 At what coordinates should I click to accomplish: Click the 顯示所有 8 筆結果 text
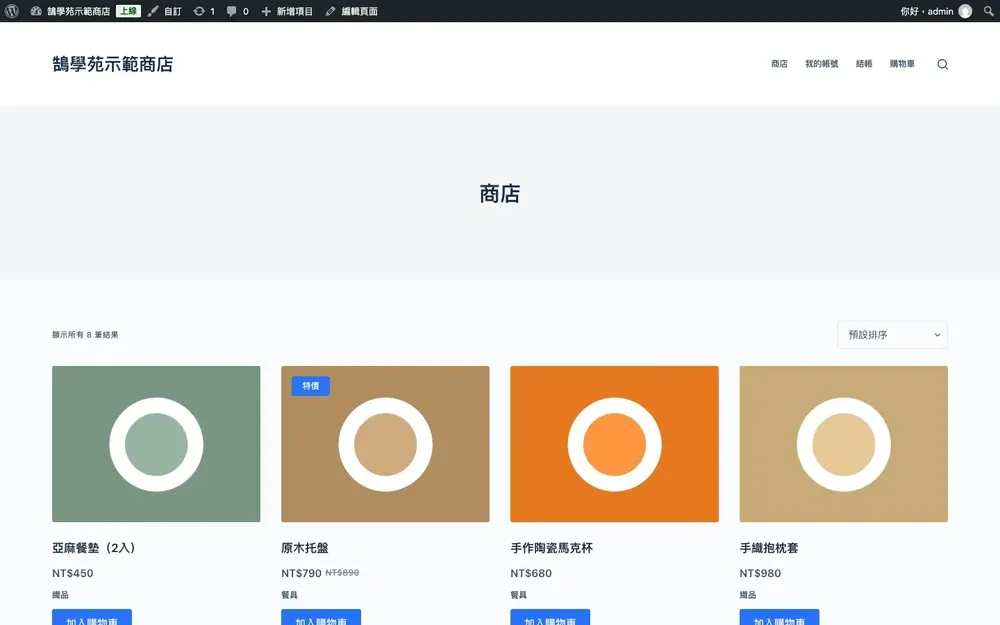click(x=85, y=335)
